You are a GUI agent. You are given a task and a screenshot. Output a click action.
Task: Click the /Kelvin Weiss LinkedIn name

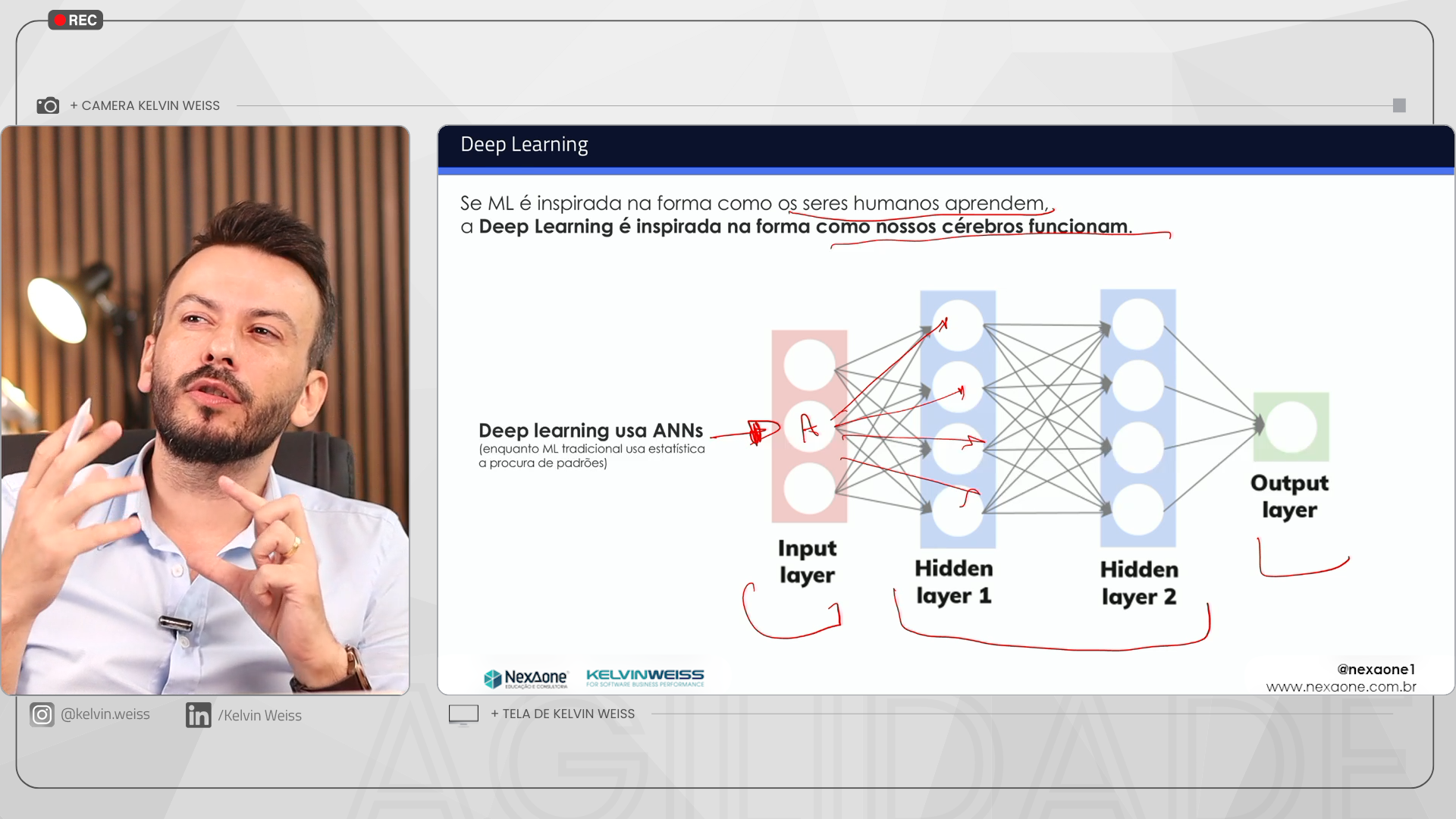coord(260,716)
